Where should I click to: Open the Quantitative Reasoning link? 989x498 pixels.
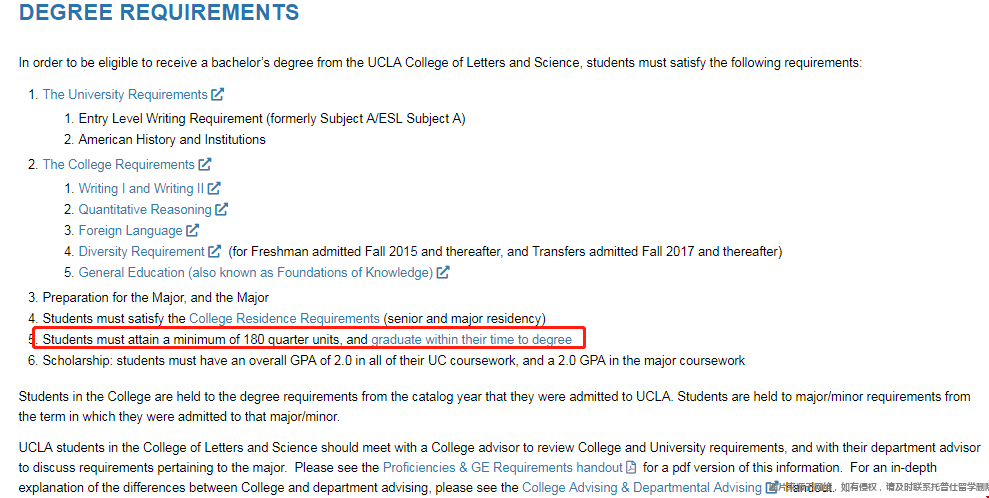(145, 210)
